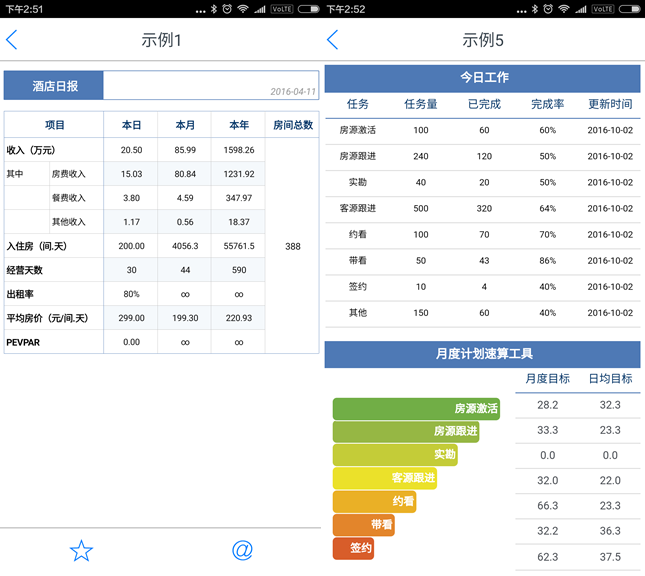Select the 示例5 page title
645x576 pixels.
483,40
